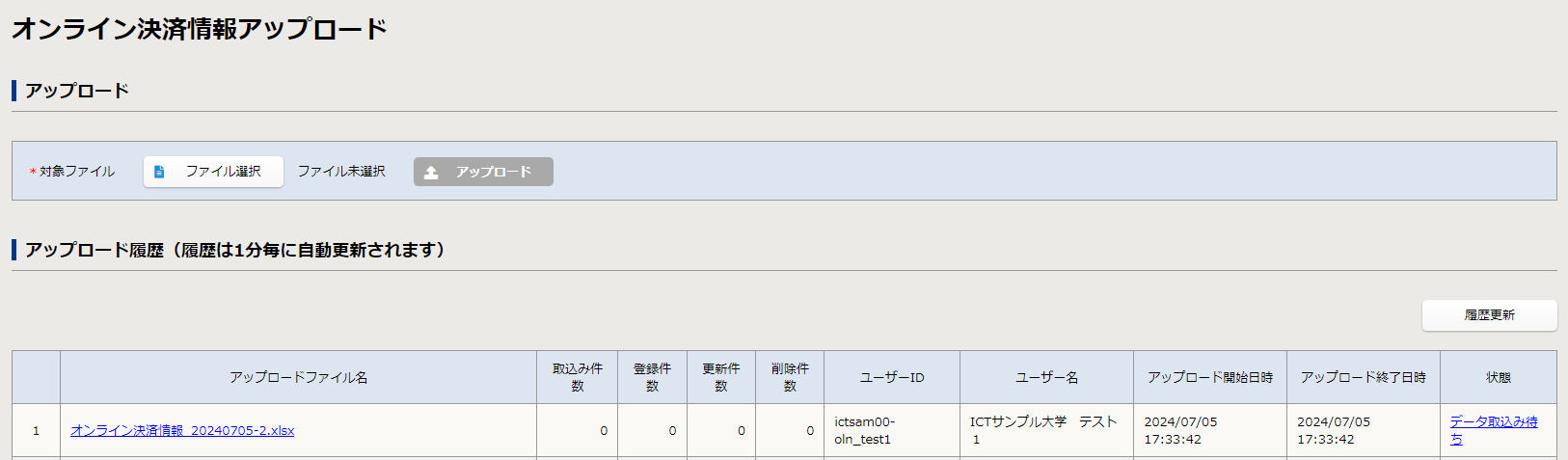Screen dimensions: 1568x460
Task: Open the データ取込み待ち status link
Action: coord(1493,422)
